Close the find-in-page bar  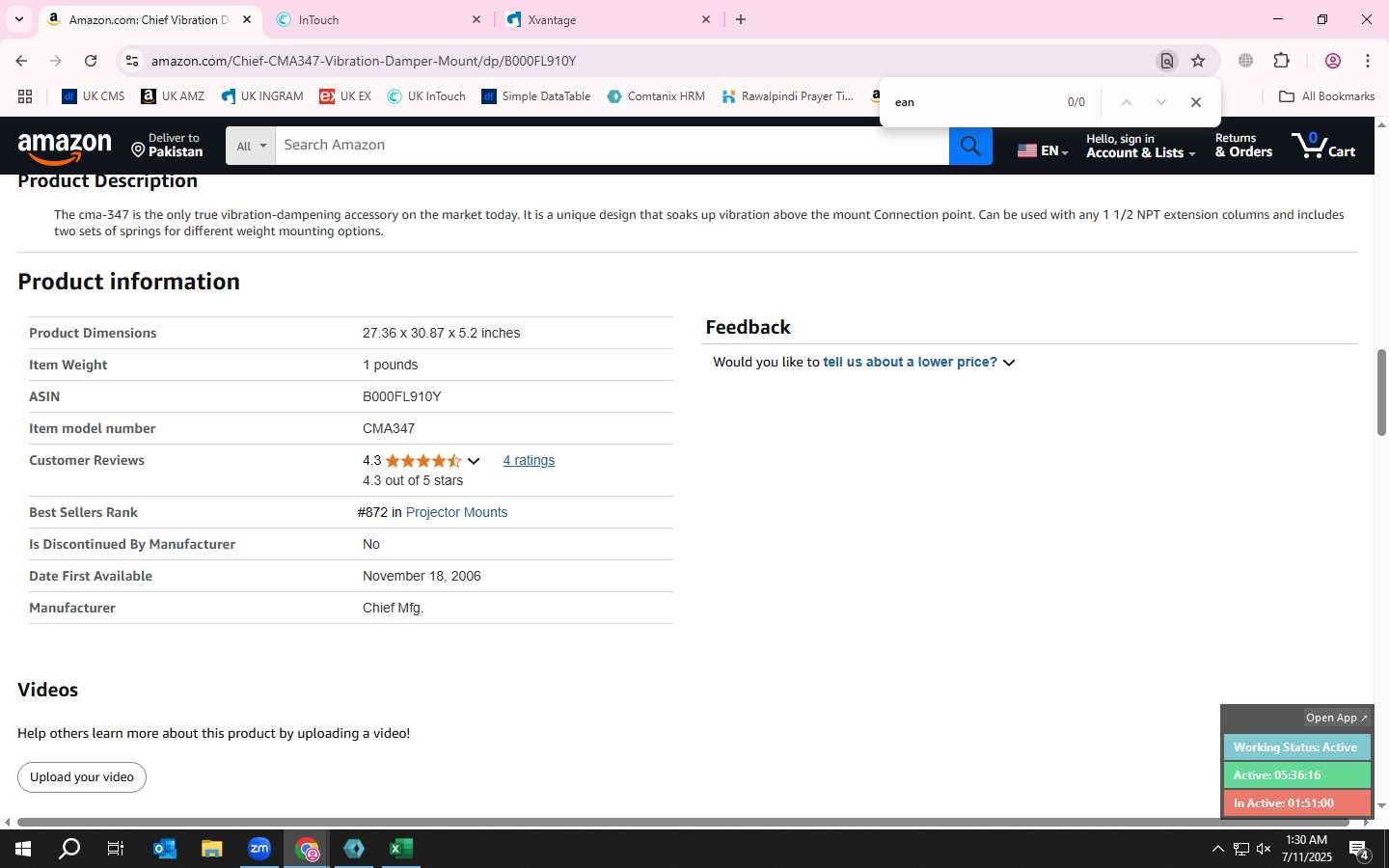[x=1196, y=102]
